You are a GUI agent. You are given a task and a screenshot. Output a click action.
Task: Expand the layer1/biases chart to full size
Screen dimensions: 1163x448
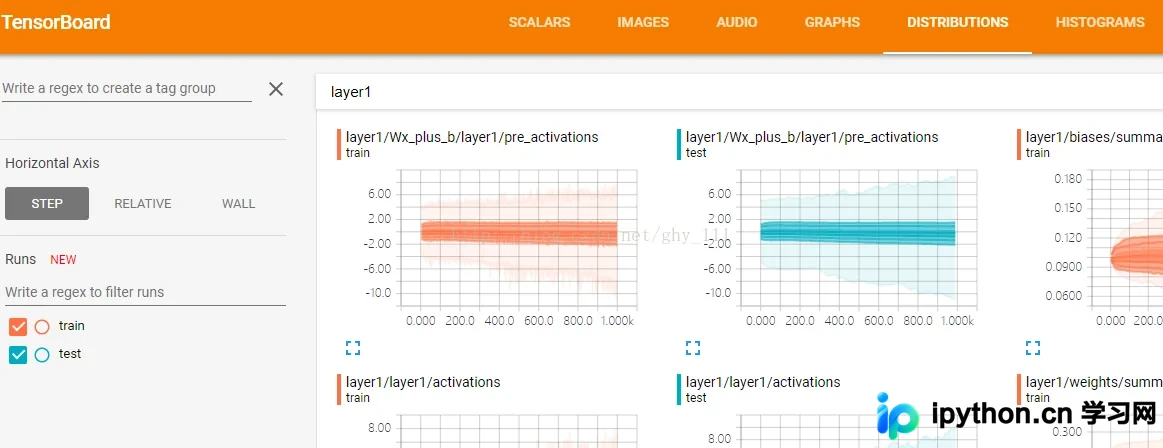point(1032,348)
